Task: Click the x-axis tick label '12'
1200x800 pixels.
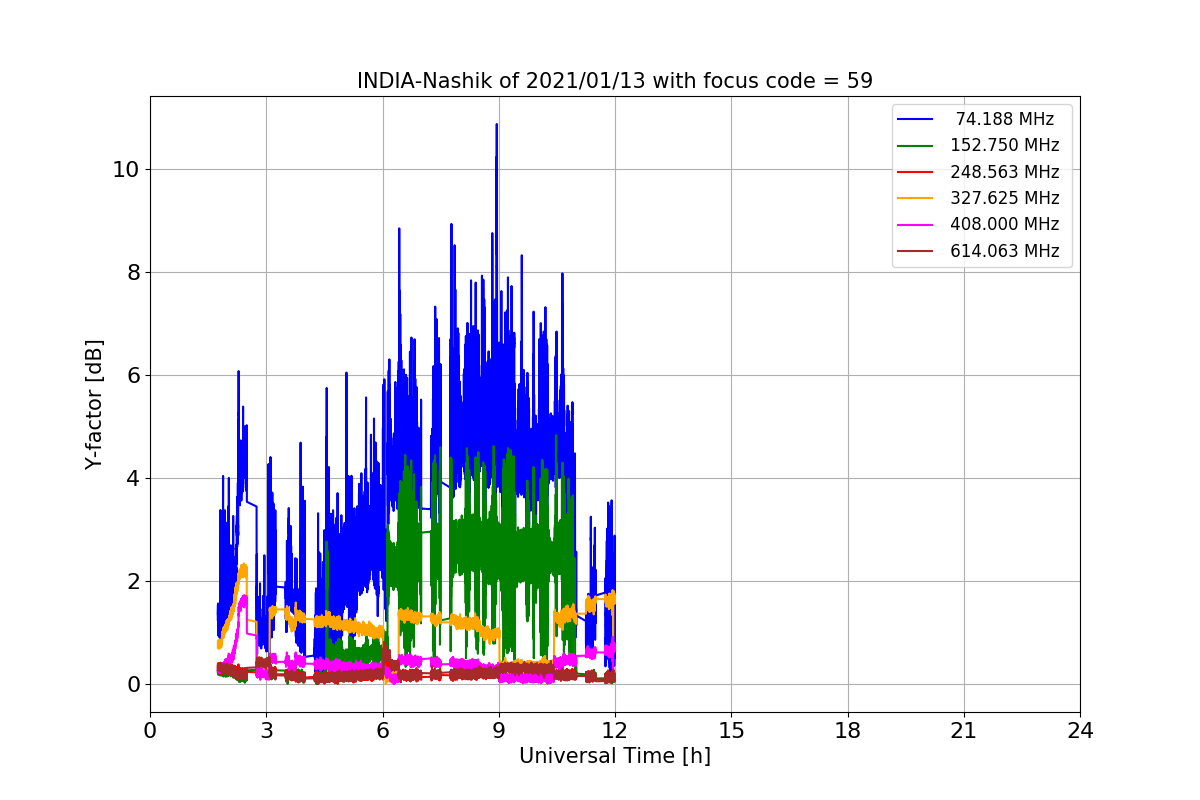Action: [615, 731]
